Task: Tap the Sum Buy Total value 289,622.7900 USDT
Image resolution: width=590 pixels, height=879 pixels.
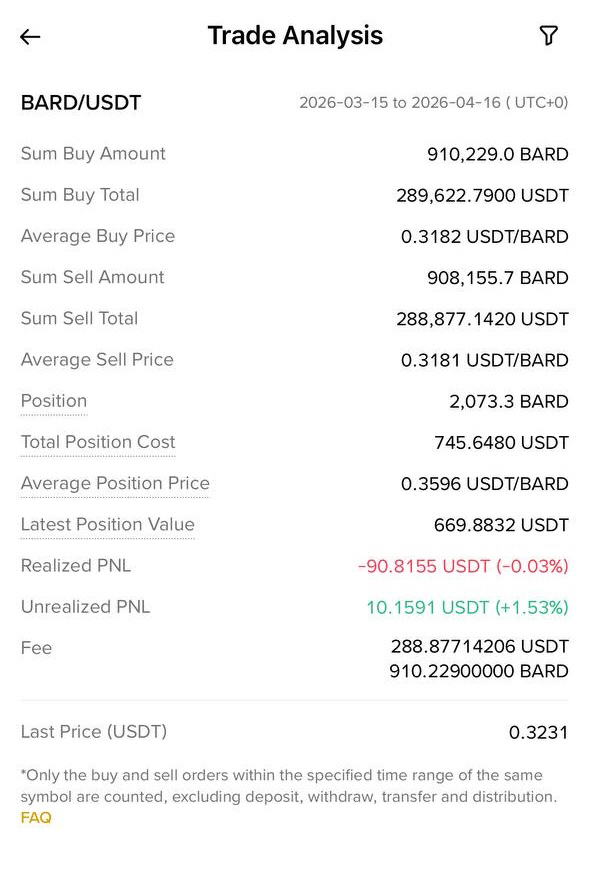Action: click(x=482, y=196)
